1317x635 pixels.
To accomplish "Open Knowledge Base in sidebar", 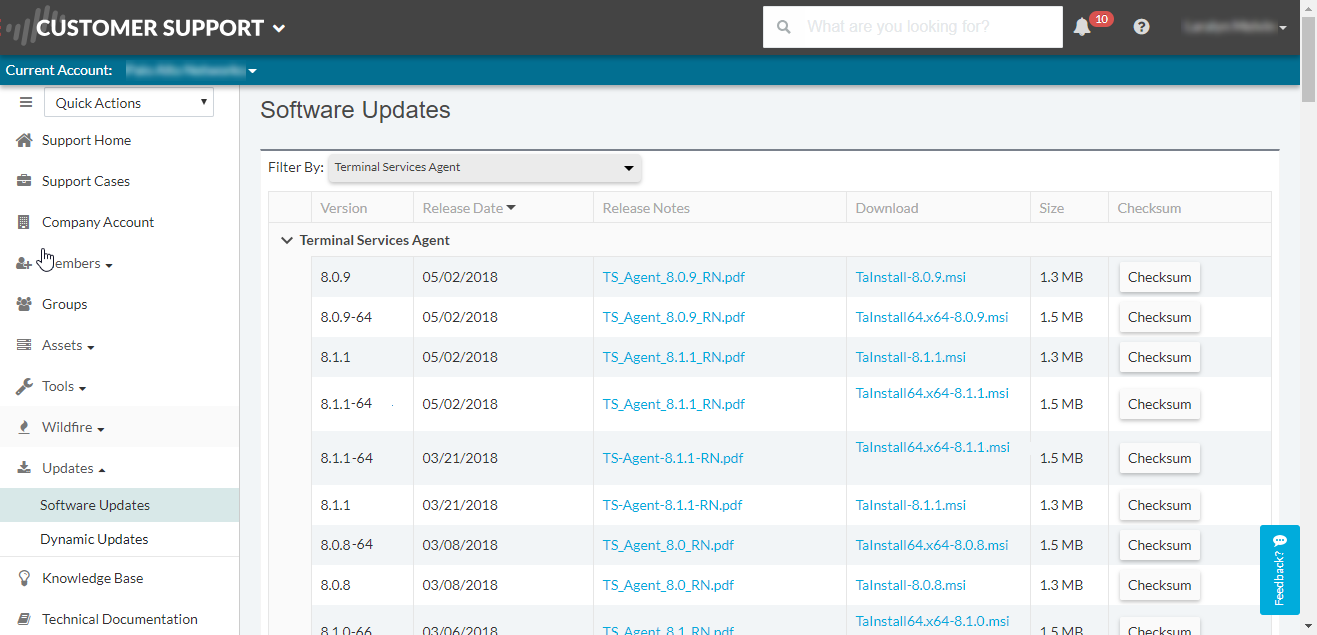I will [92, 578].
